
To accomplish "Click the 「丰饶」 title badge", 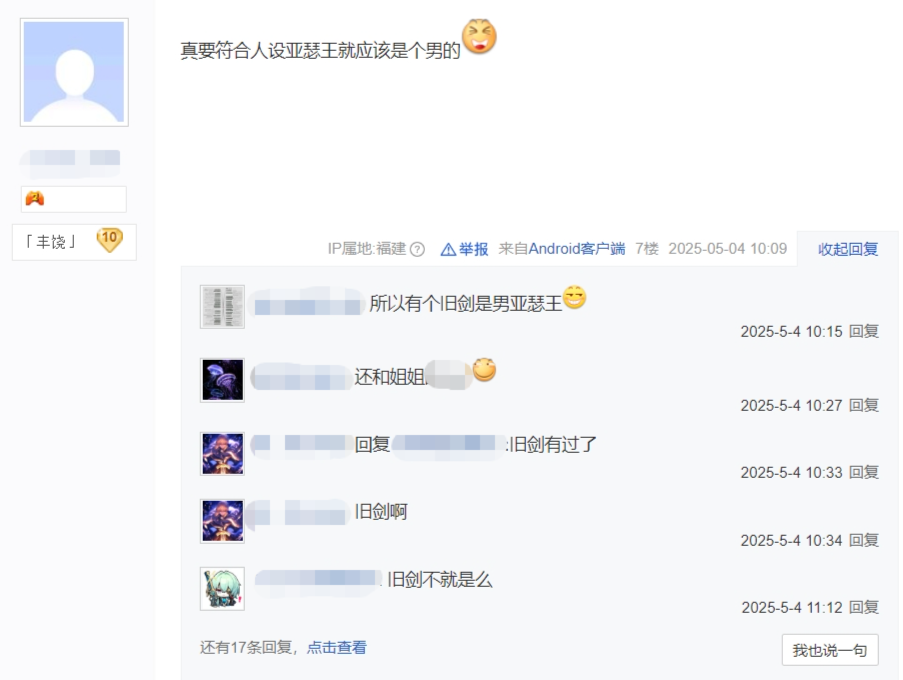I will point(74,242).
